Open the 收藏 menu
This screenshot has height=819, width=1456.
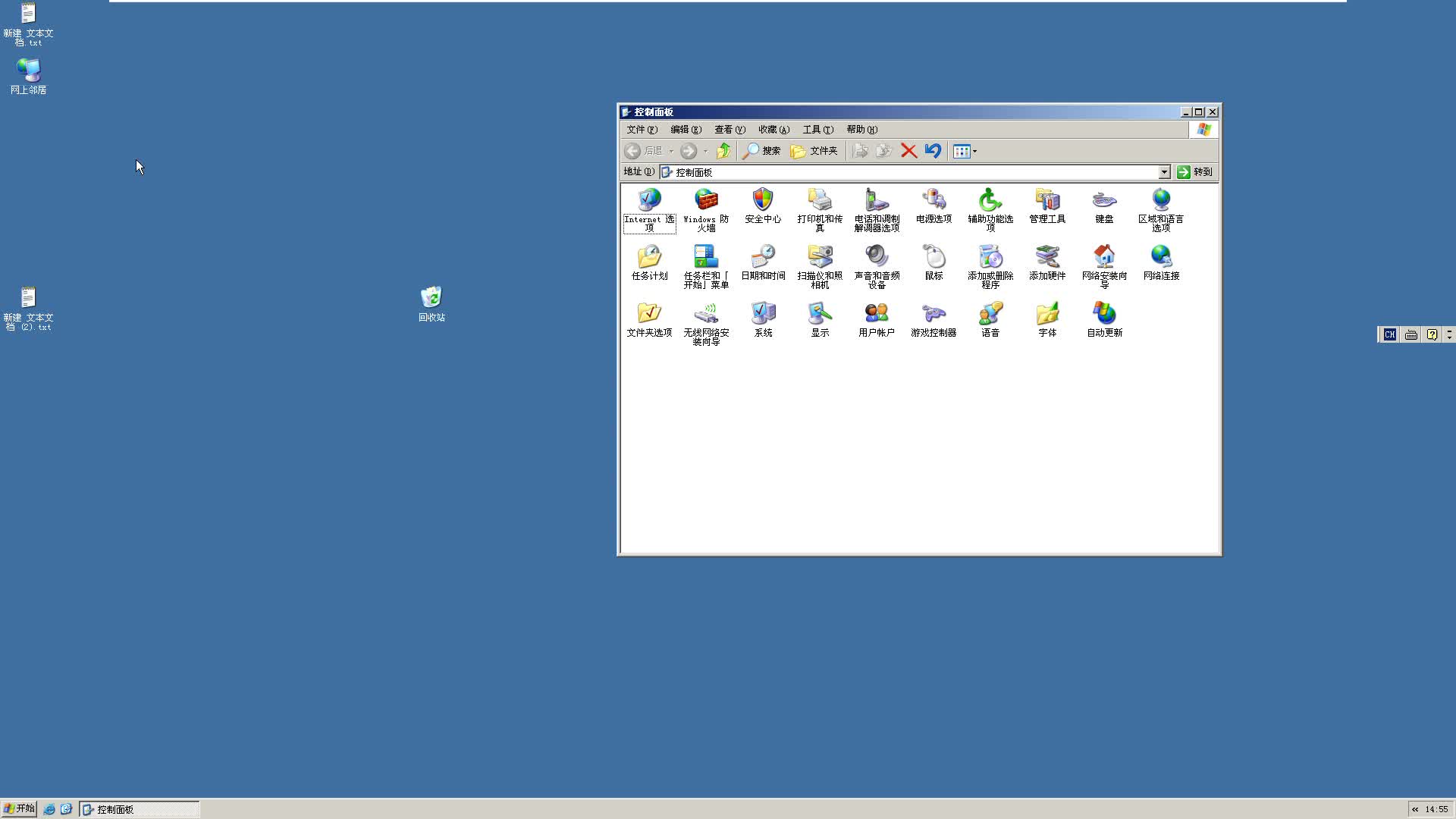point(773,130)
